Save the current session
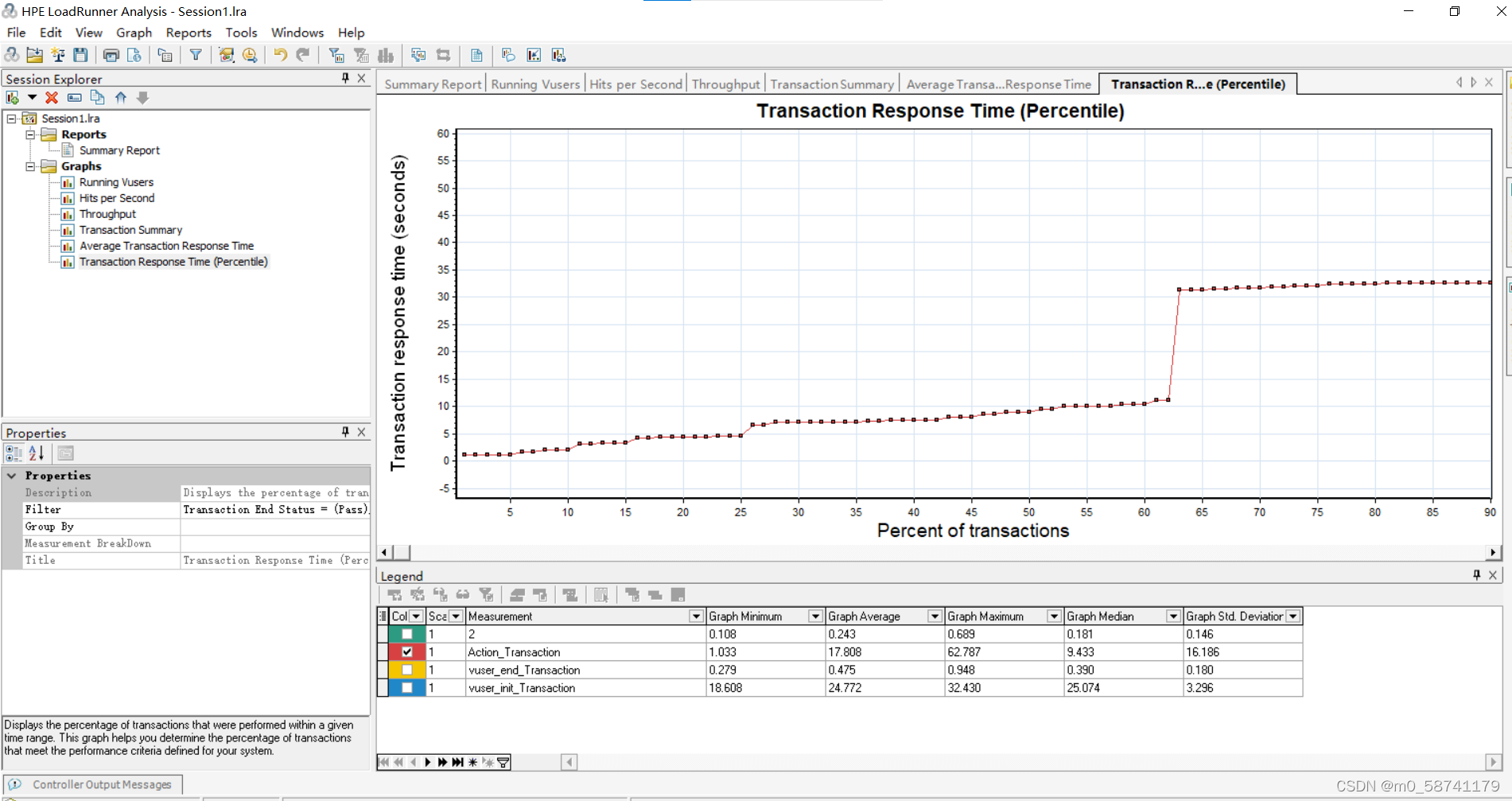Image resolution: width=1512 pixels, height=801 pixels. point(80,55)
